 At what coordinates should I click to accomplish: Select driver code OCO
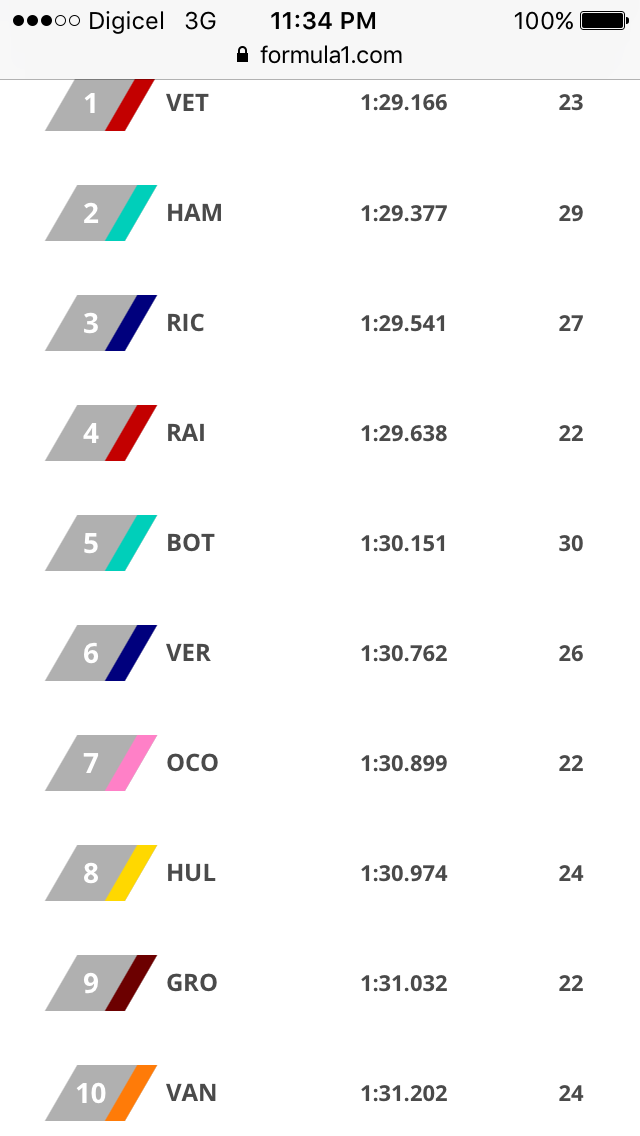[x=192, y=763]
